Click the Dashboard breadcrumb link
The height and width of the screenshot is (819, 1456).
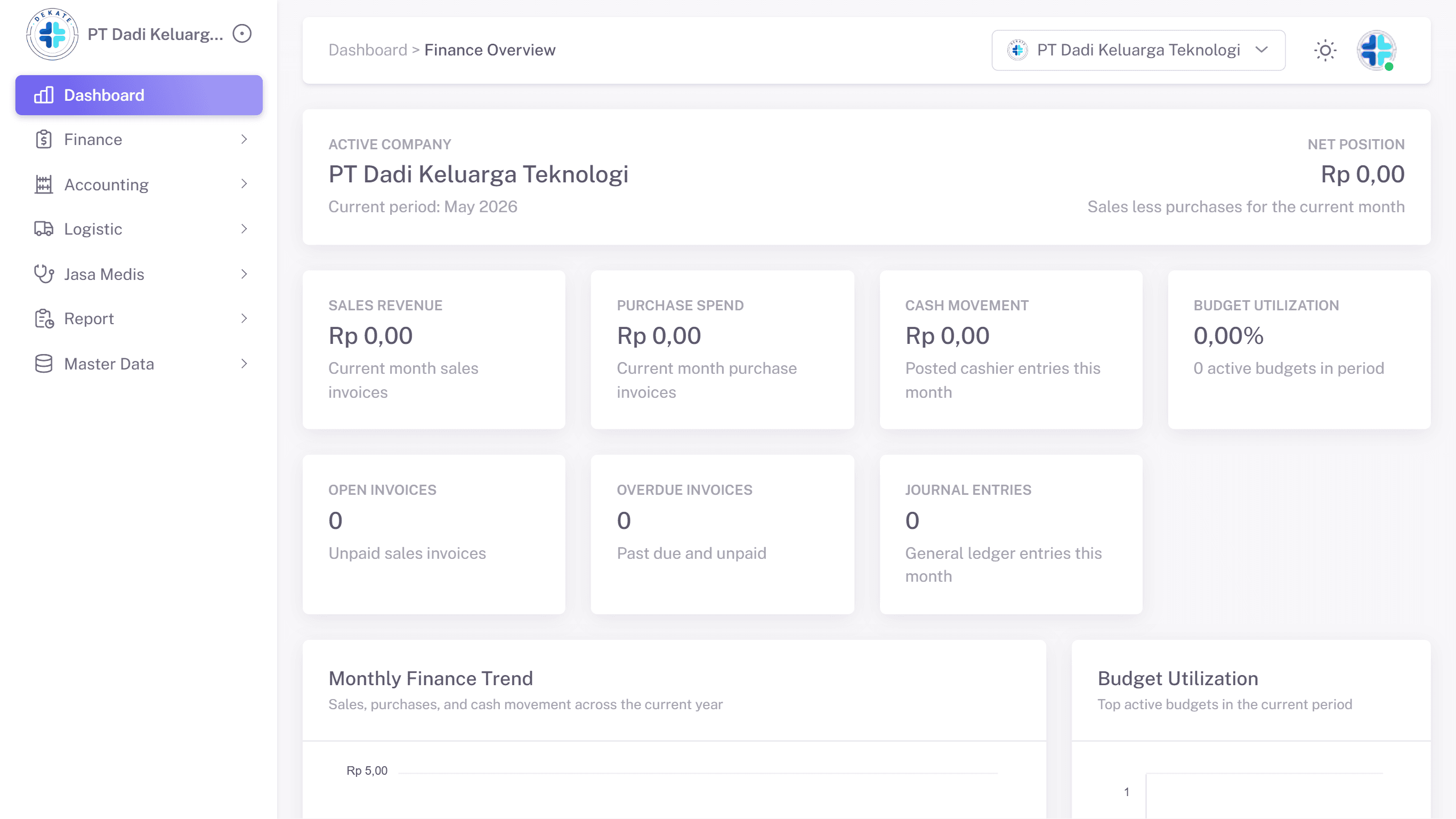(x=367, y=50)
